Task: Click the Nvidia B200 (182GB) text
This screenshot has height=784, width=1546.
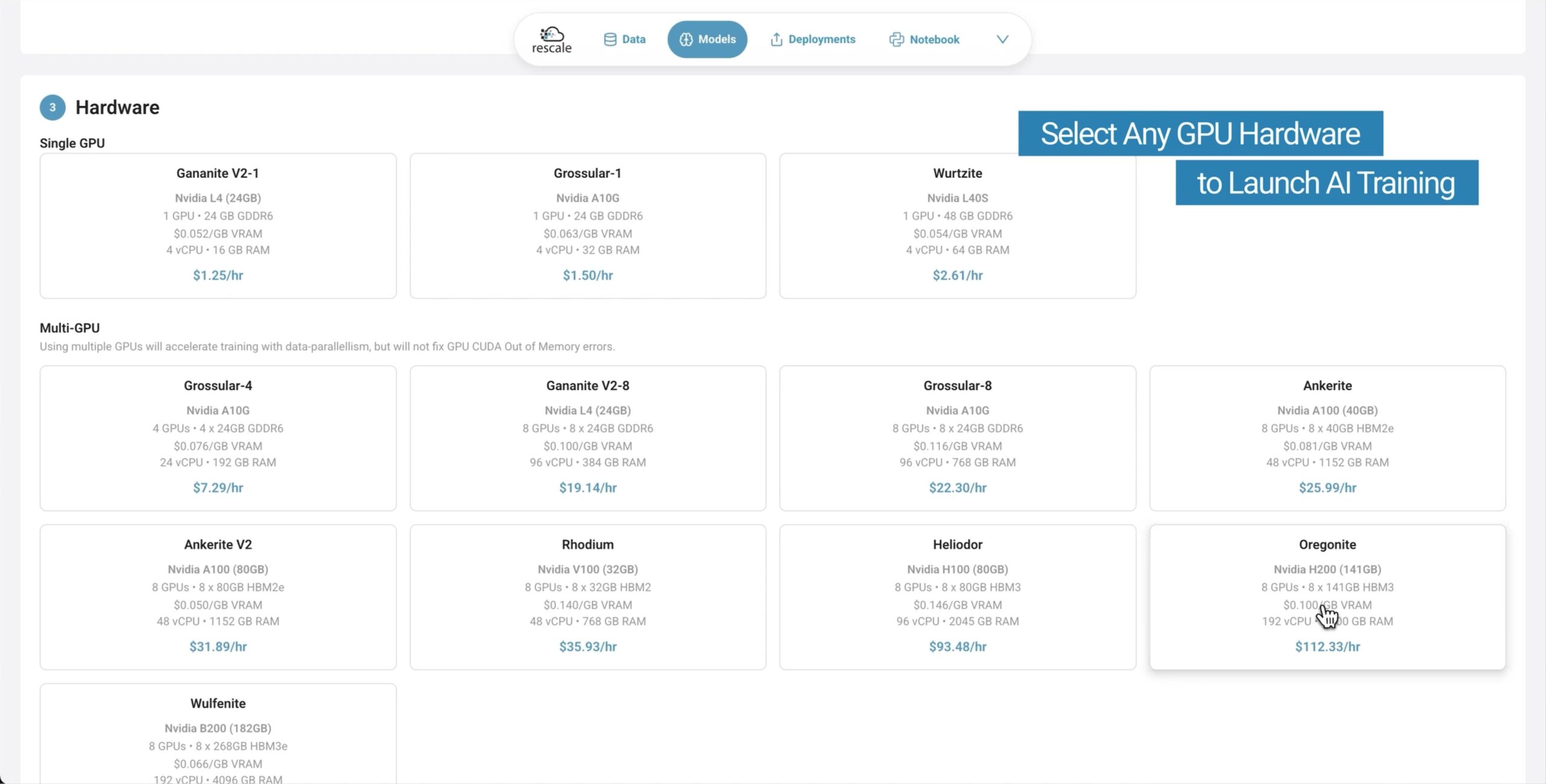Action: click(x=218, y=728)
